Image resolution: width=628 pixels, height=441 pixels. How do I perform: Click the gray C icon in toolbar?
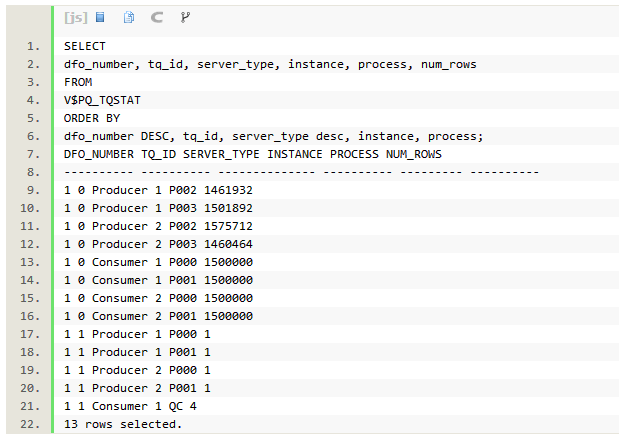tap(157, 18)
